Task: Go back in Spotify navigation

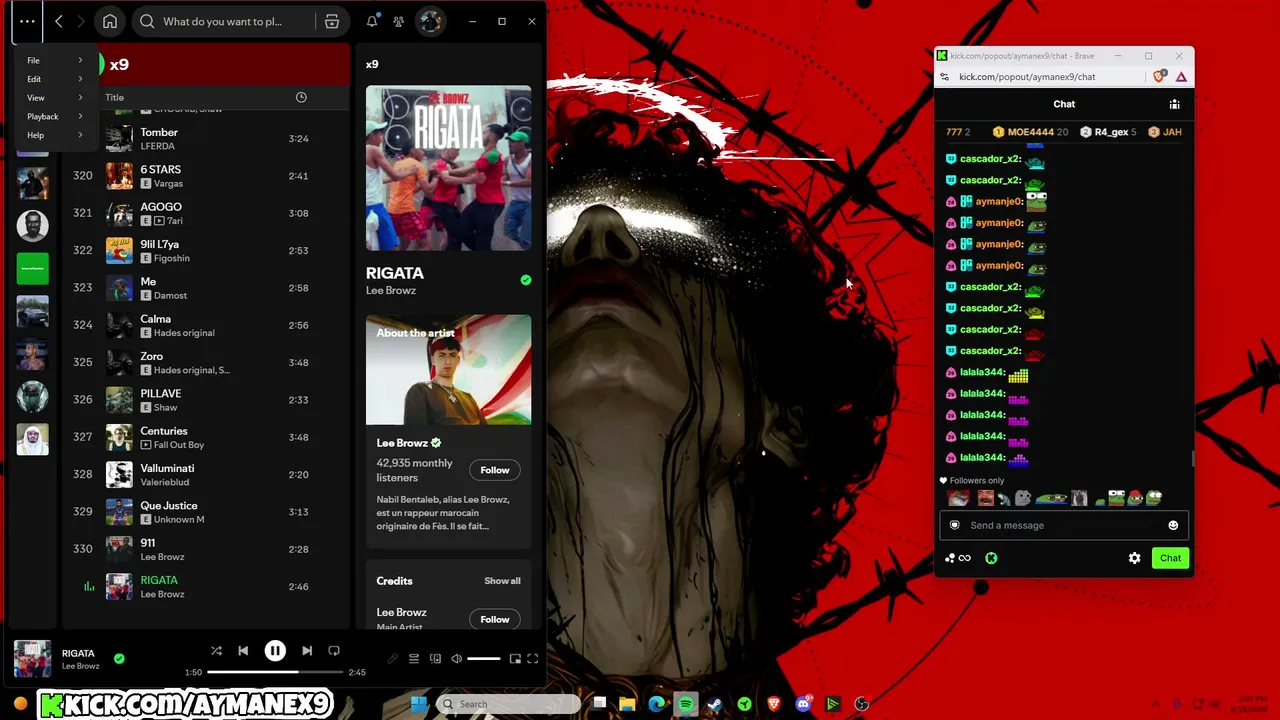Action: [59, 21]
